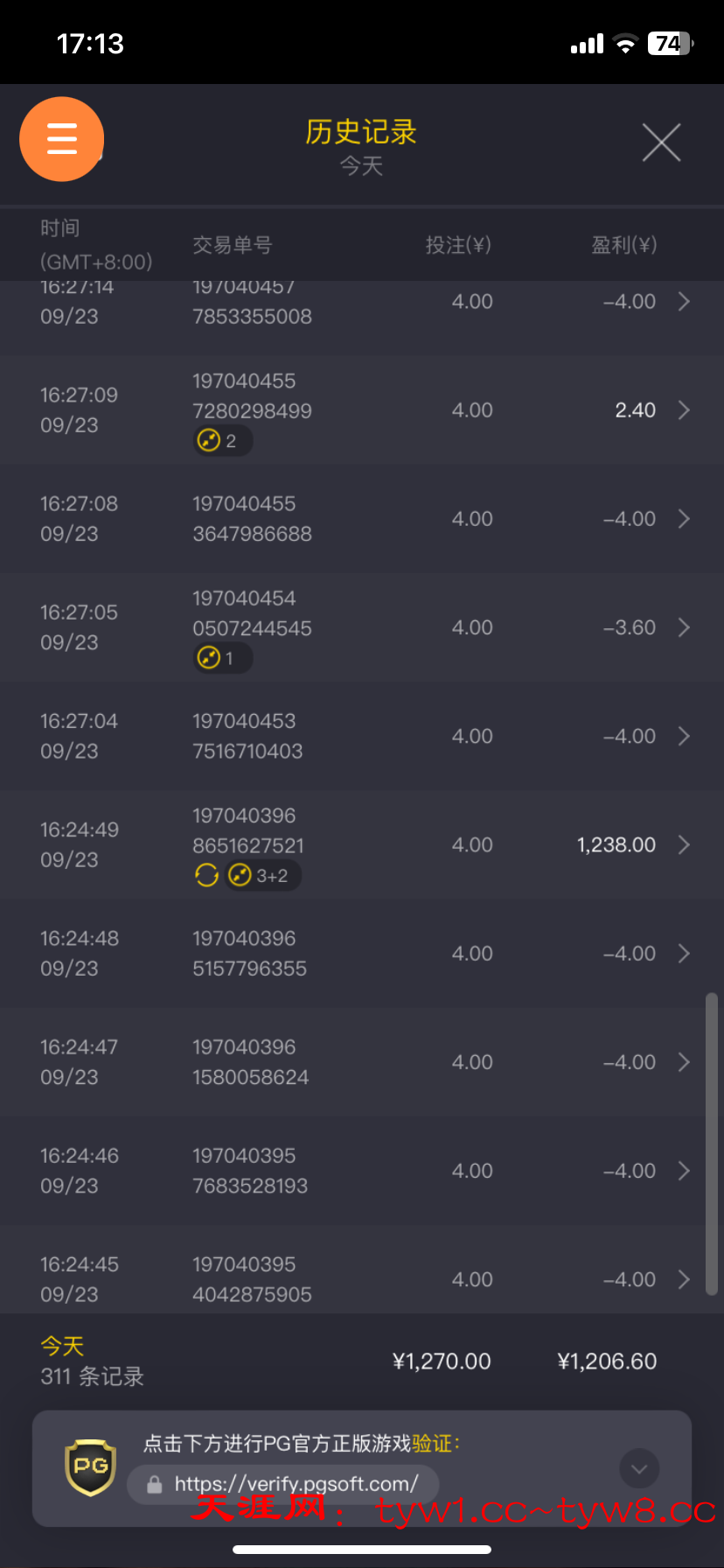Image resolution: width=724 pixels, height=1568 pixels.
Task: Expand the PG verification banner dropdown
Action: click(x=639, y=1469)
